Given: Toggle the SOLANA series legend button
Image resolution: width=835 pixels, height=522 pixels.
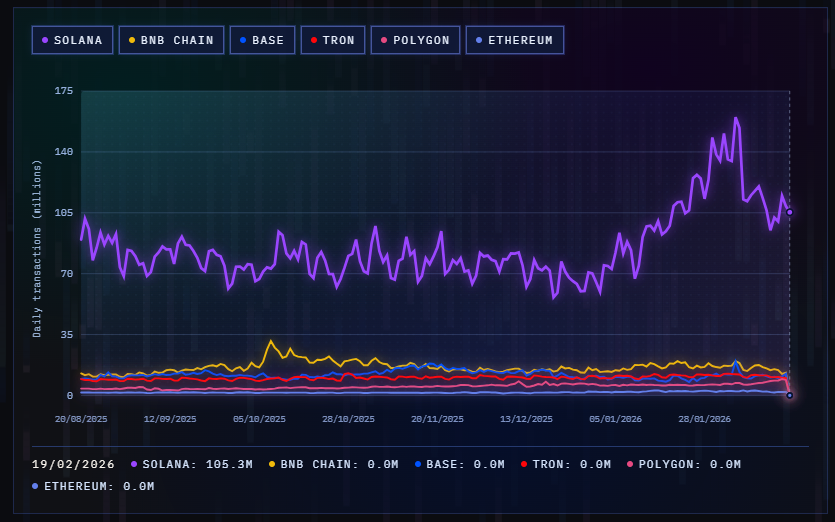Looking at the screenshot, I should tap(73, 40).
